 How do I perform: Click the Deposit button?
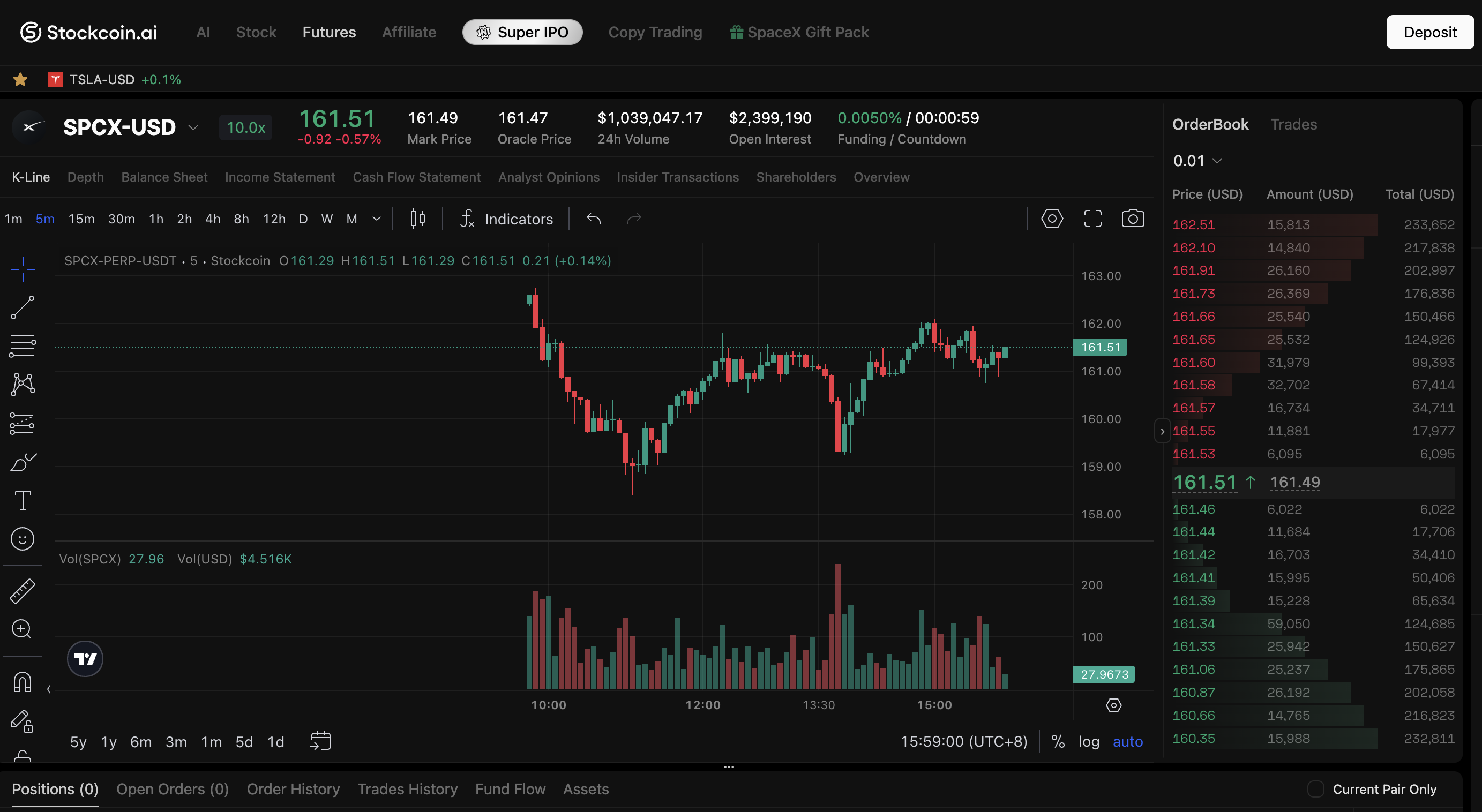pyautogui.click(x=1429, y=32)
